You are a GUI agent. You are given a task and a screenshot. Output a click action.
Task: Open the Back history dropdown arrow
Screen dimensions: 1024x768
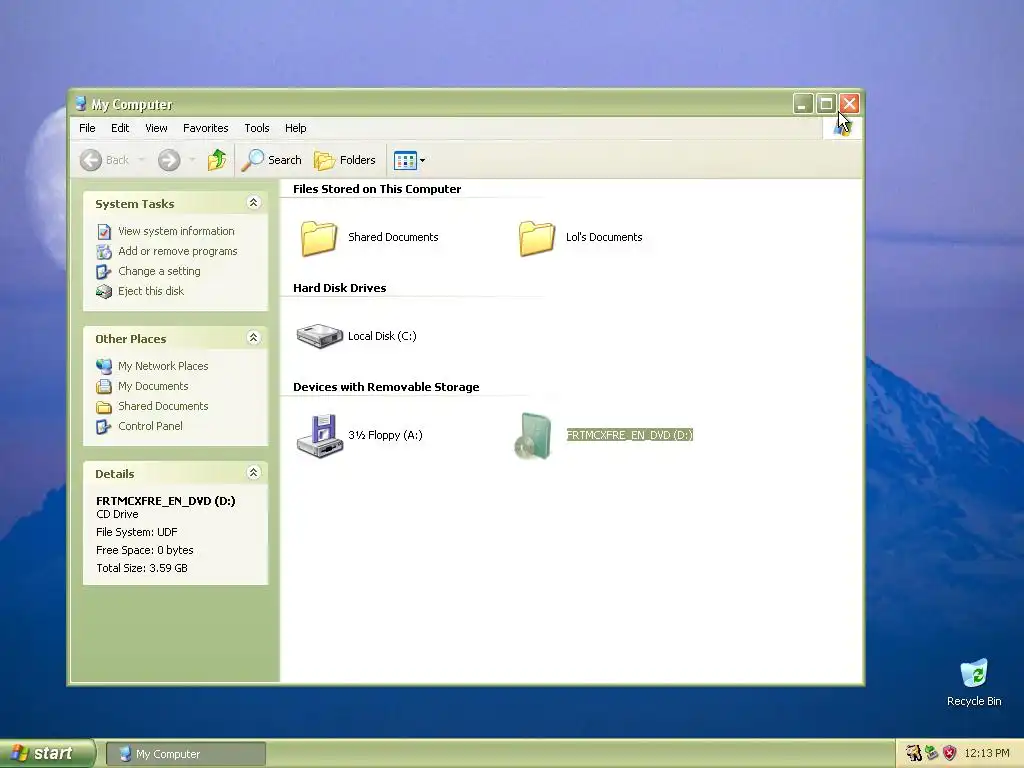[x=141, y=160]
